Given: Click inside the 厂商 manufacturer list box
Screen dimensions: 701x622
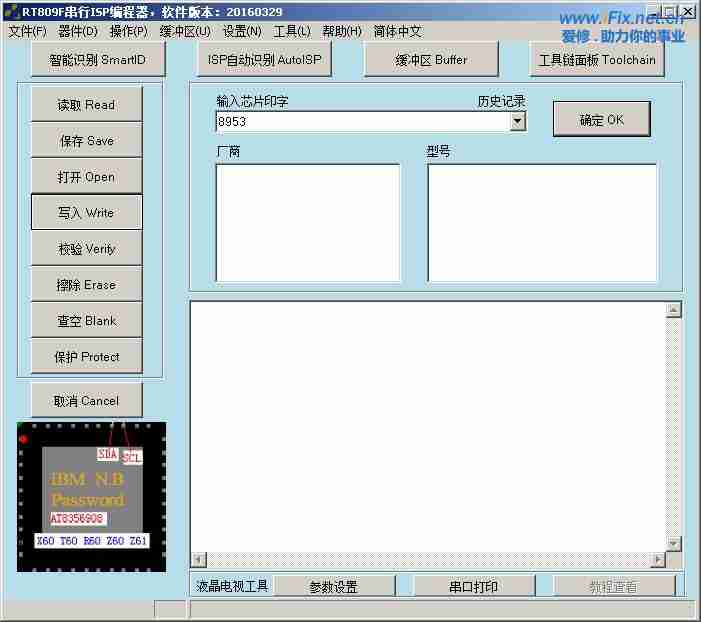Looking at the screenshot, I should (x=308, y=223).
